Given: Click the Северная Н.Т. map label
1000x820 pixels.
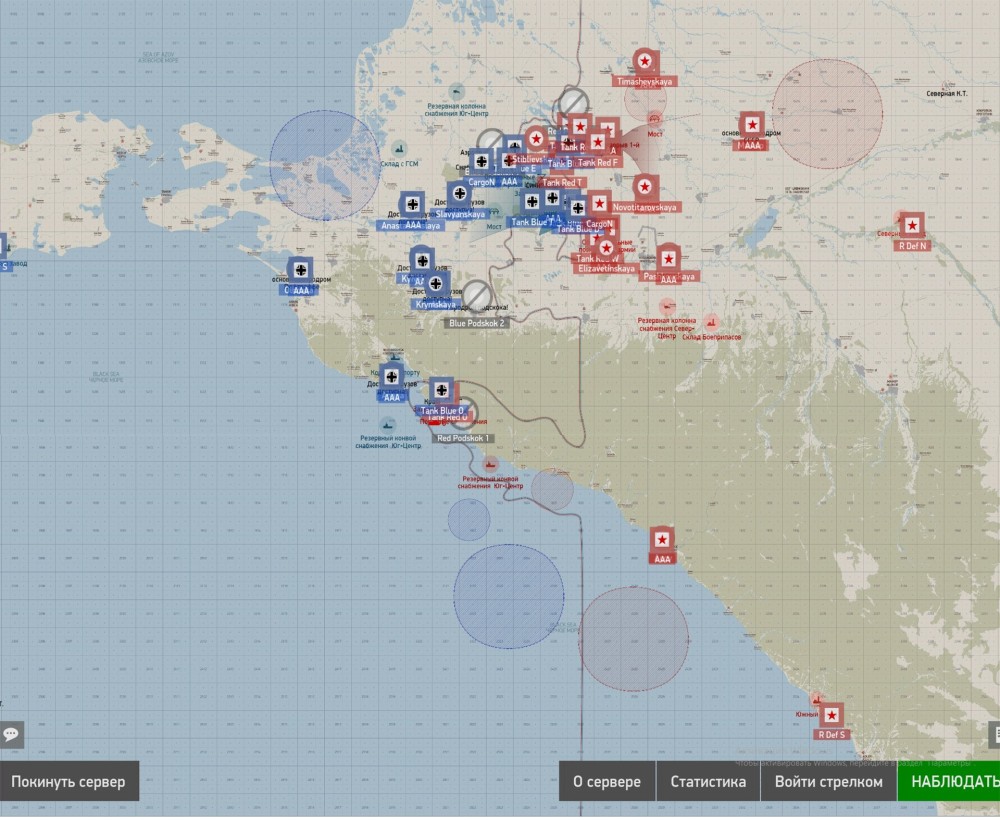Looking at the screenshot, I should point(946,94).
